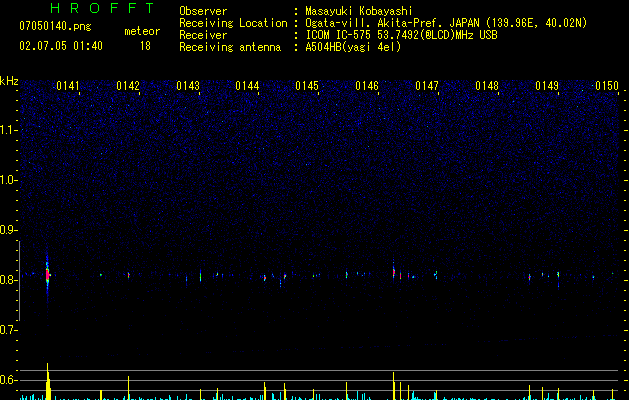This screenshot has height=400, width=629.
Task: Click time marker 0146
Action: point(367,86)
